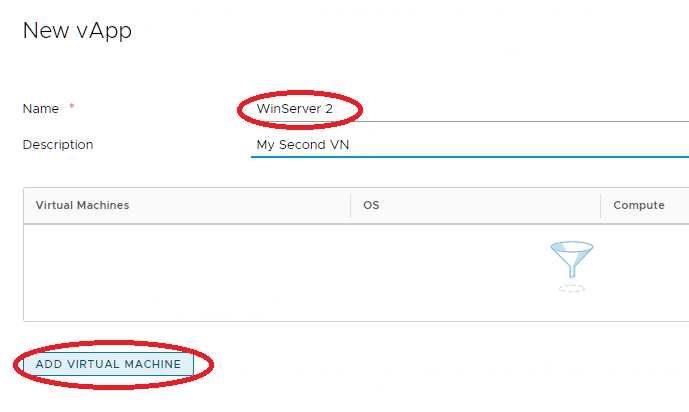
Task: Click the empty-state funnel icon in the table
Action: point(572,259)
